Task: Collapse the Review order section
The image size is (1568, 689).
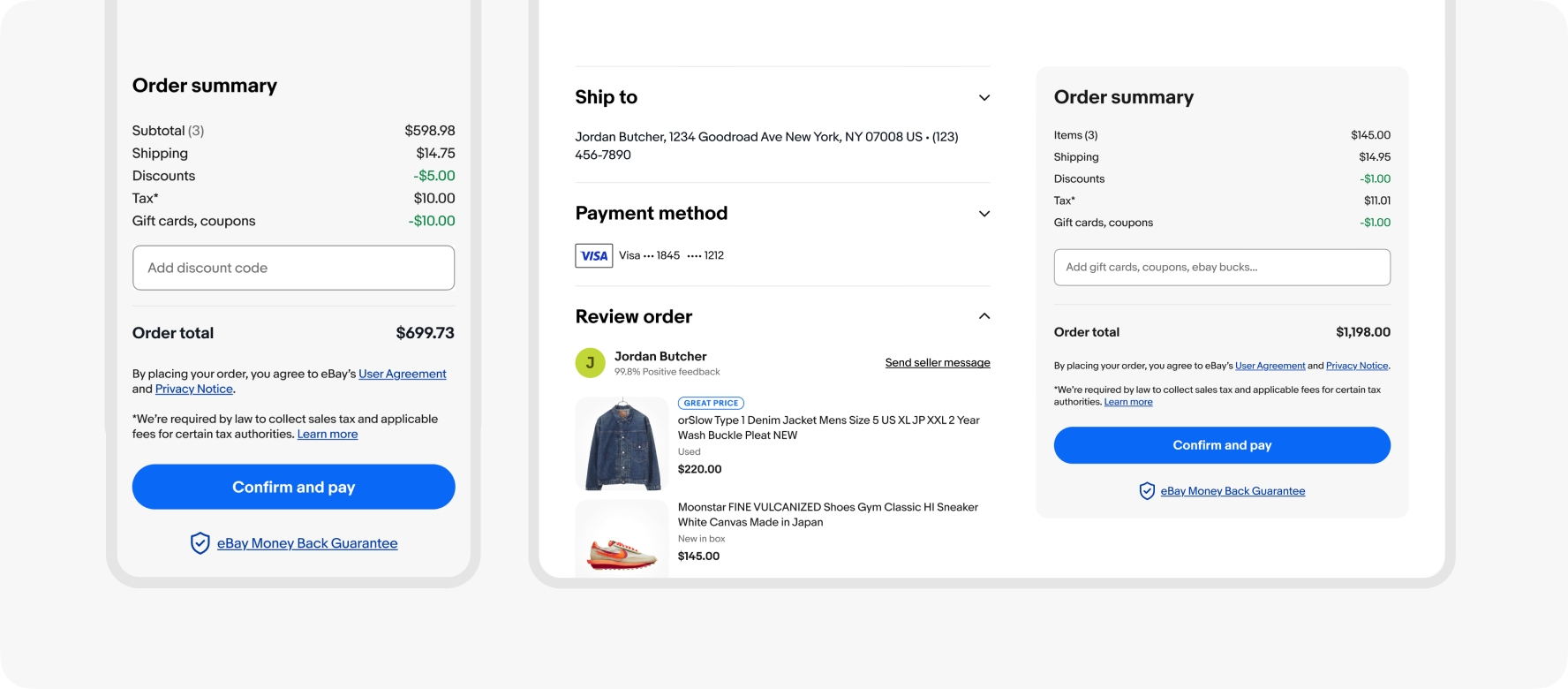Action: tap(984, 316)
